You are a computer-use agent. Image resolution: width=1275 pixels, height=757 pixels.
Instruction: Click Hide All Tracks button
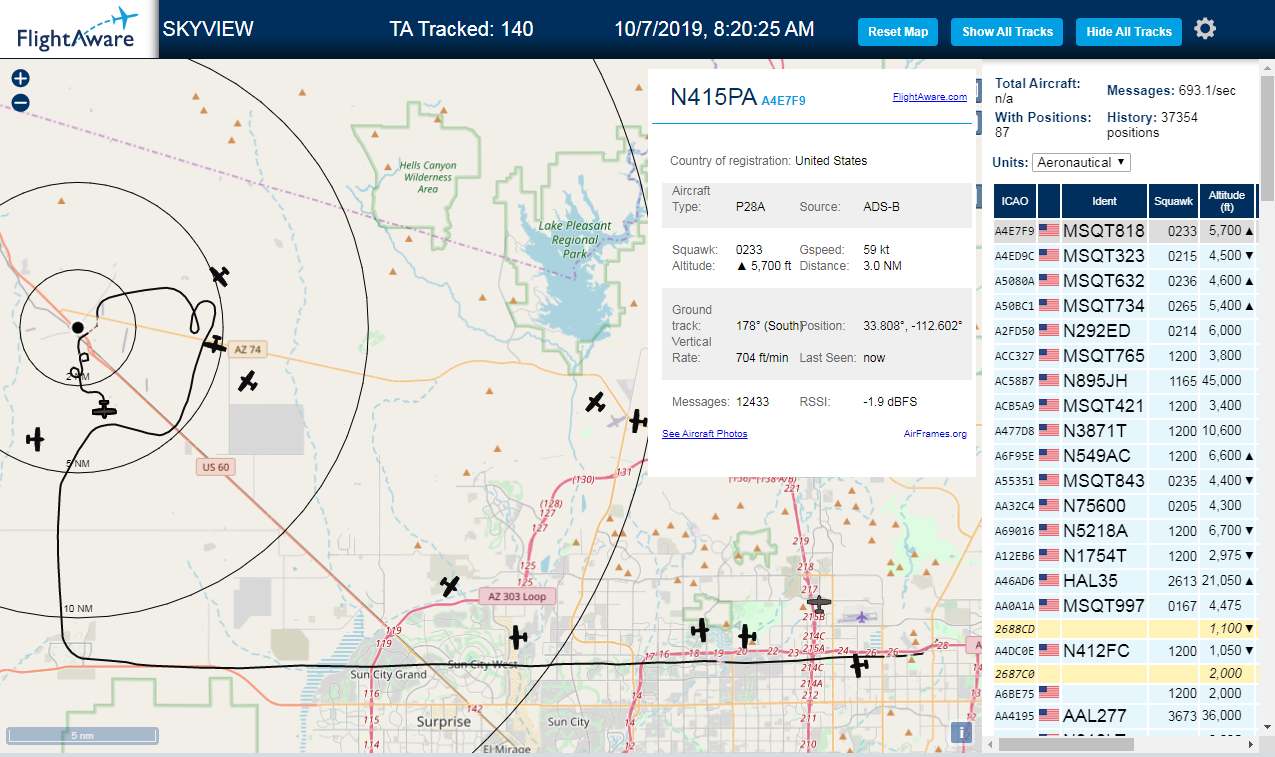1129,32
